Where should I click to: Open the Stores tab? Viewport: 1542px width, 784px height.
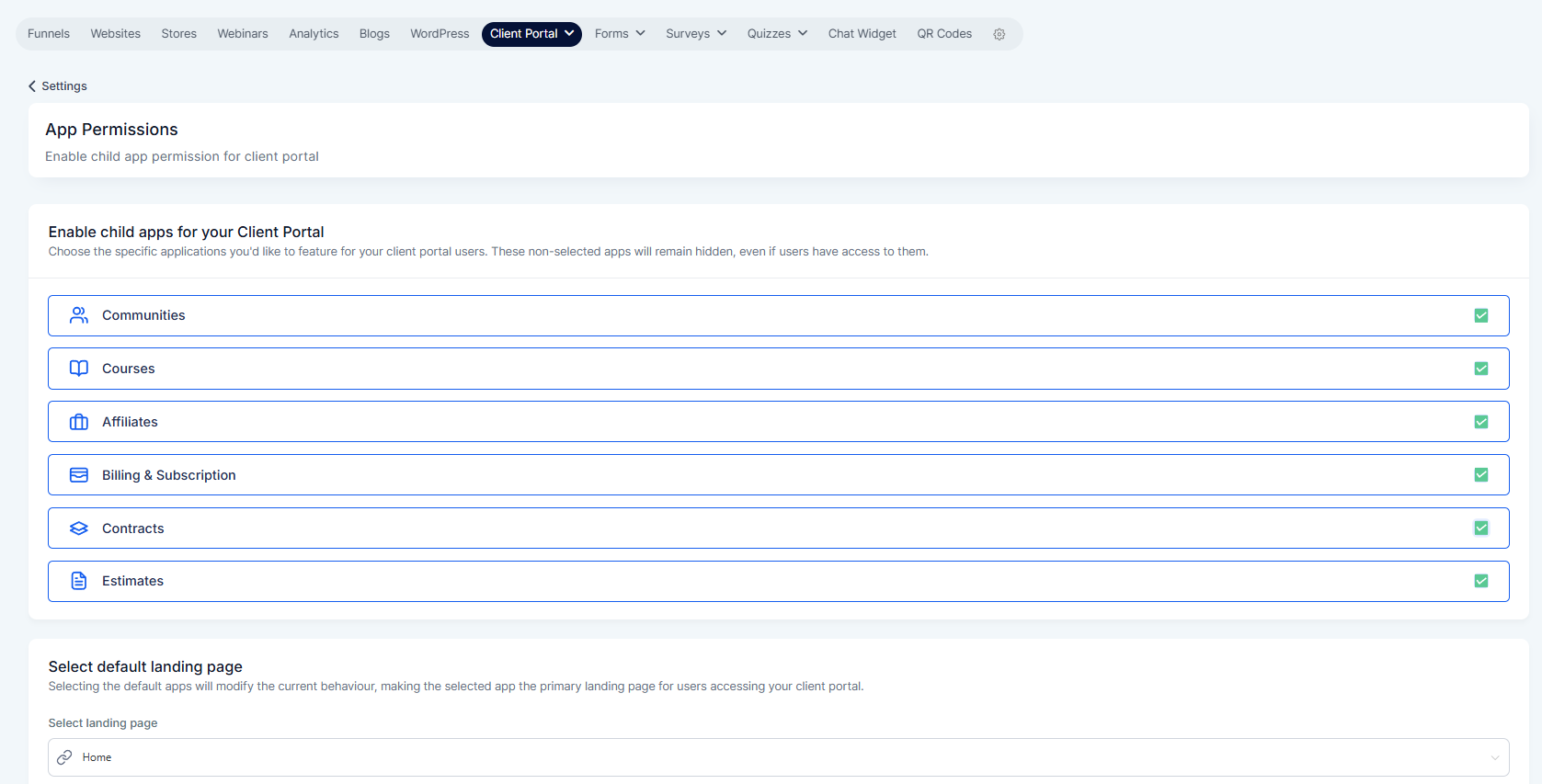[x=179, y=34]
